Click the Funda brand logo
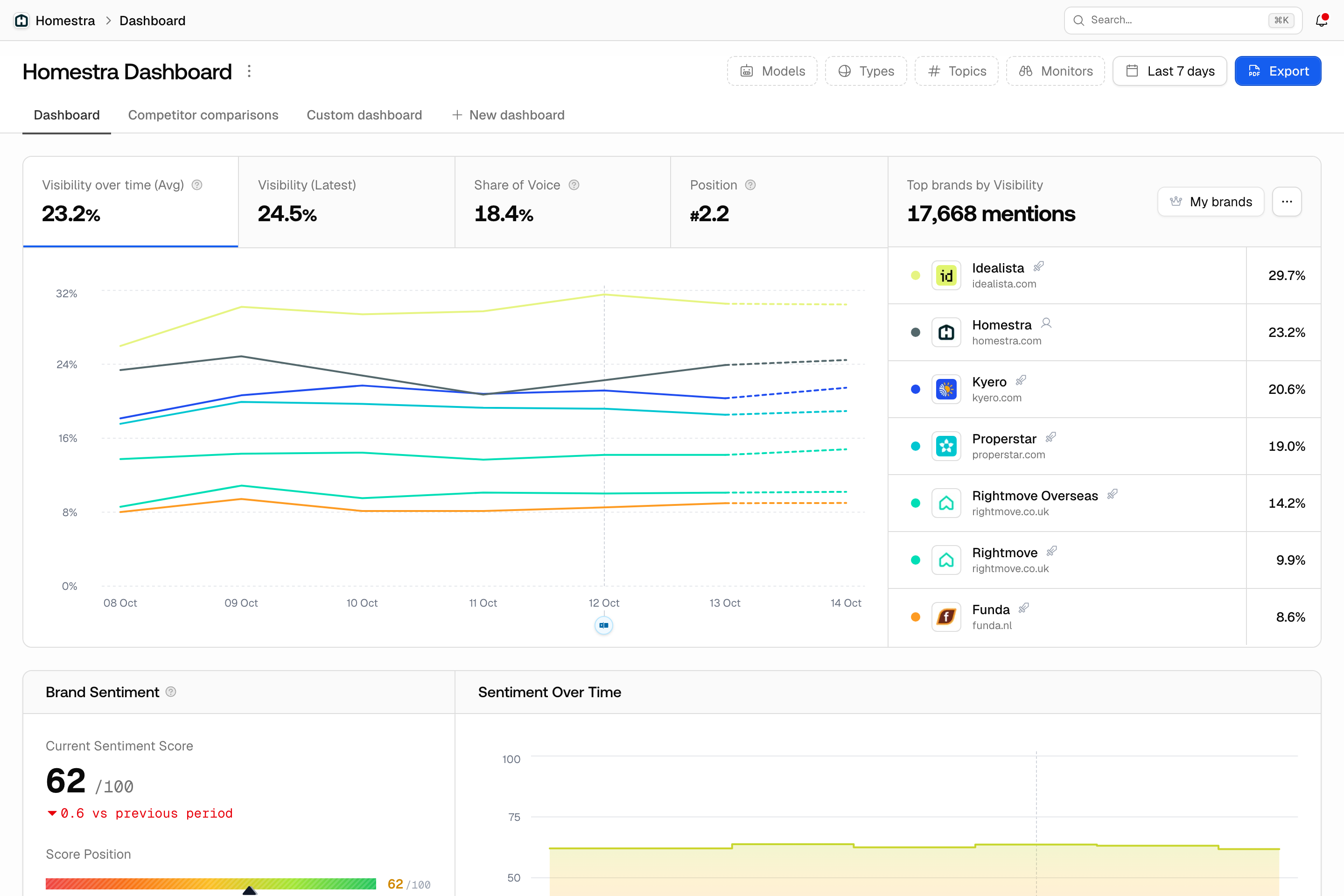Viewport: 1344px width, 896px height. click(x=946, y=617)
